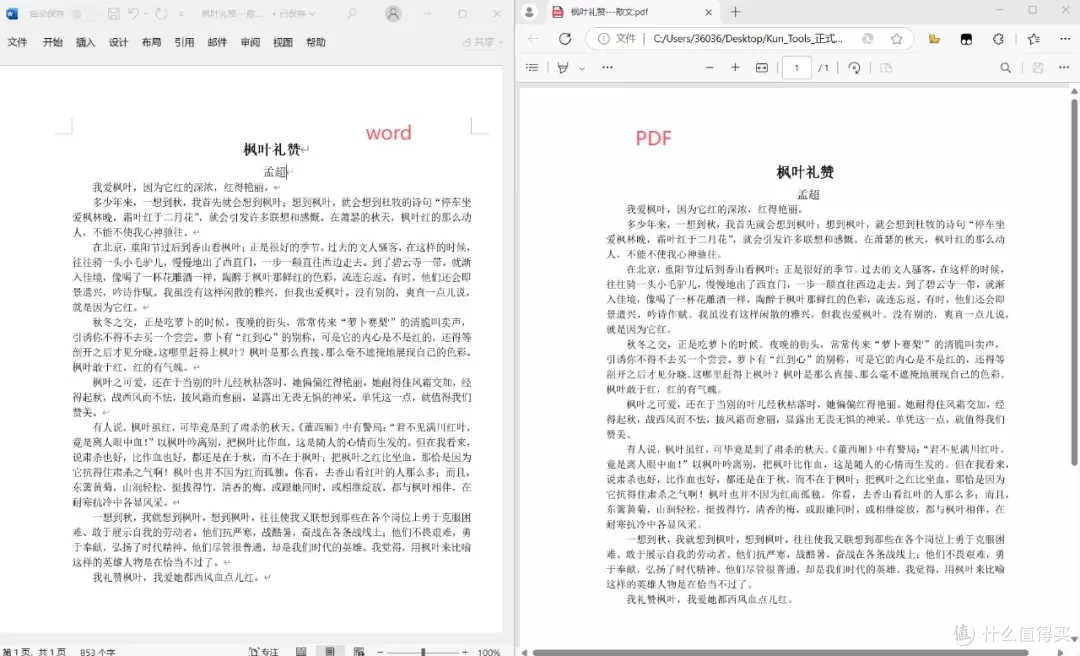Click the Word zoom slider handle
The width and height of the screenshot is (1080, 656).
(423, 651)
